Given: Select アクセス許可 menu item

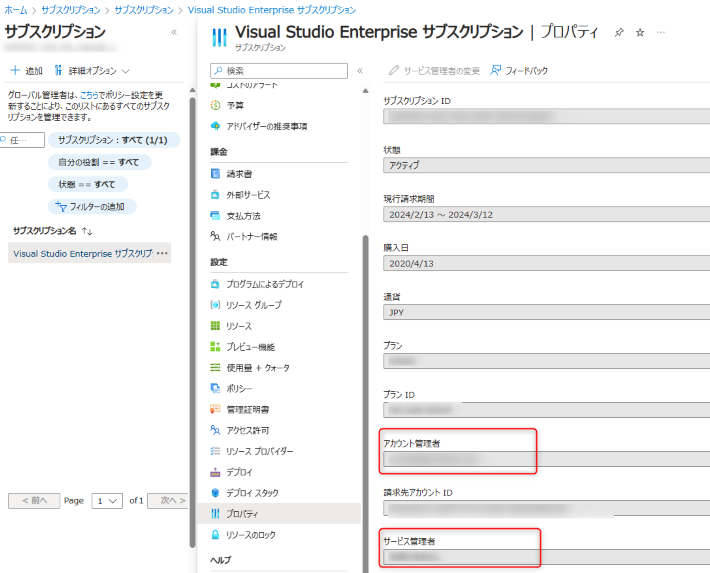Looking at the screenshot, I should click(246, 430).
